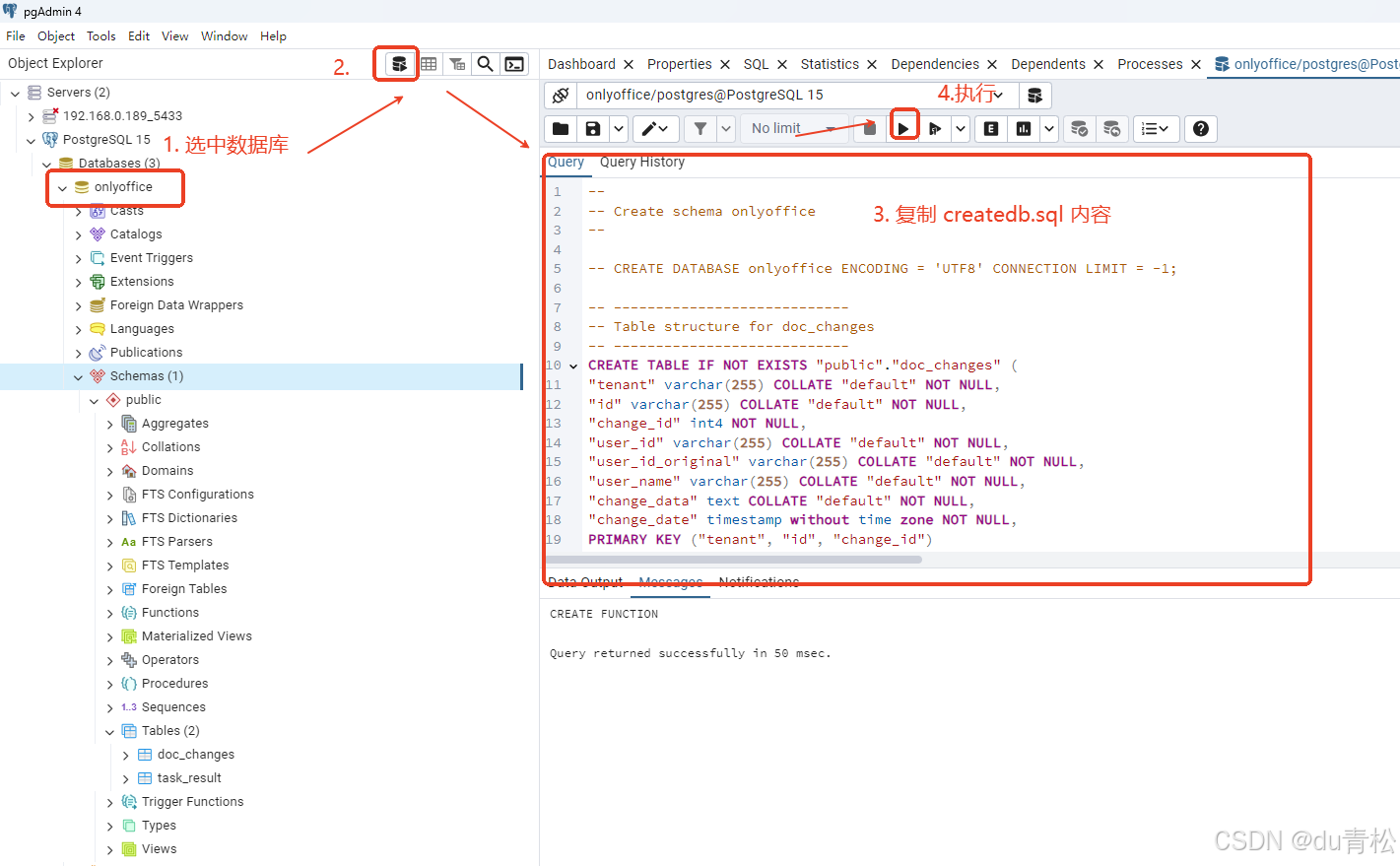Image resolution: width=1400 pixels, height=866 pixels.
Task: Click line 5 CREATE DATABASE comment in editor
Action: (x=882, y=269)
